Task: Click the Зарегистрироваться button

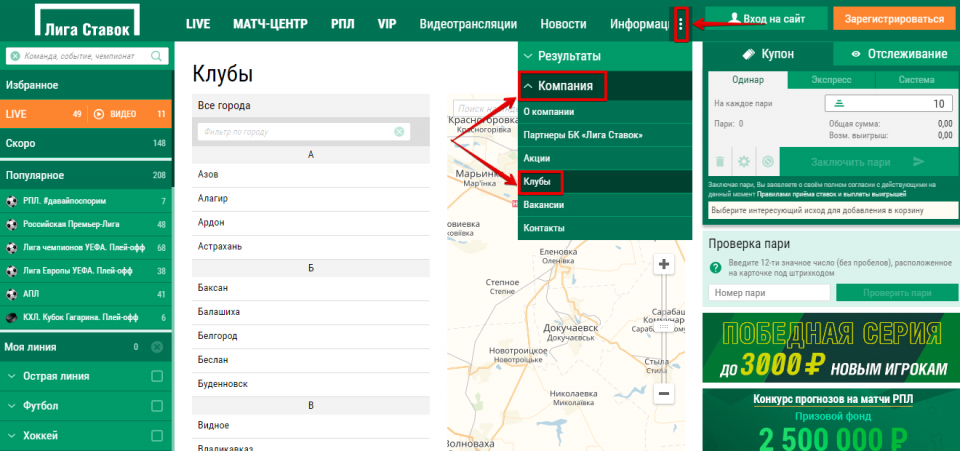Action: pyautogui.click(x=894, y=19)
